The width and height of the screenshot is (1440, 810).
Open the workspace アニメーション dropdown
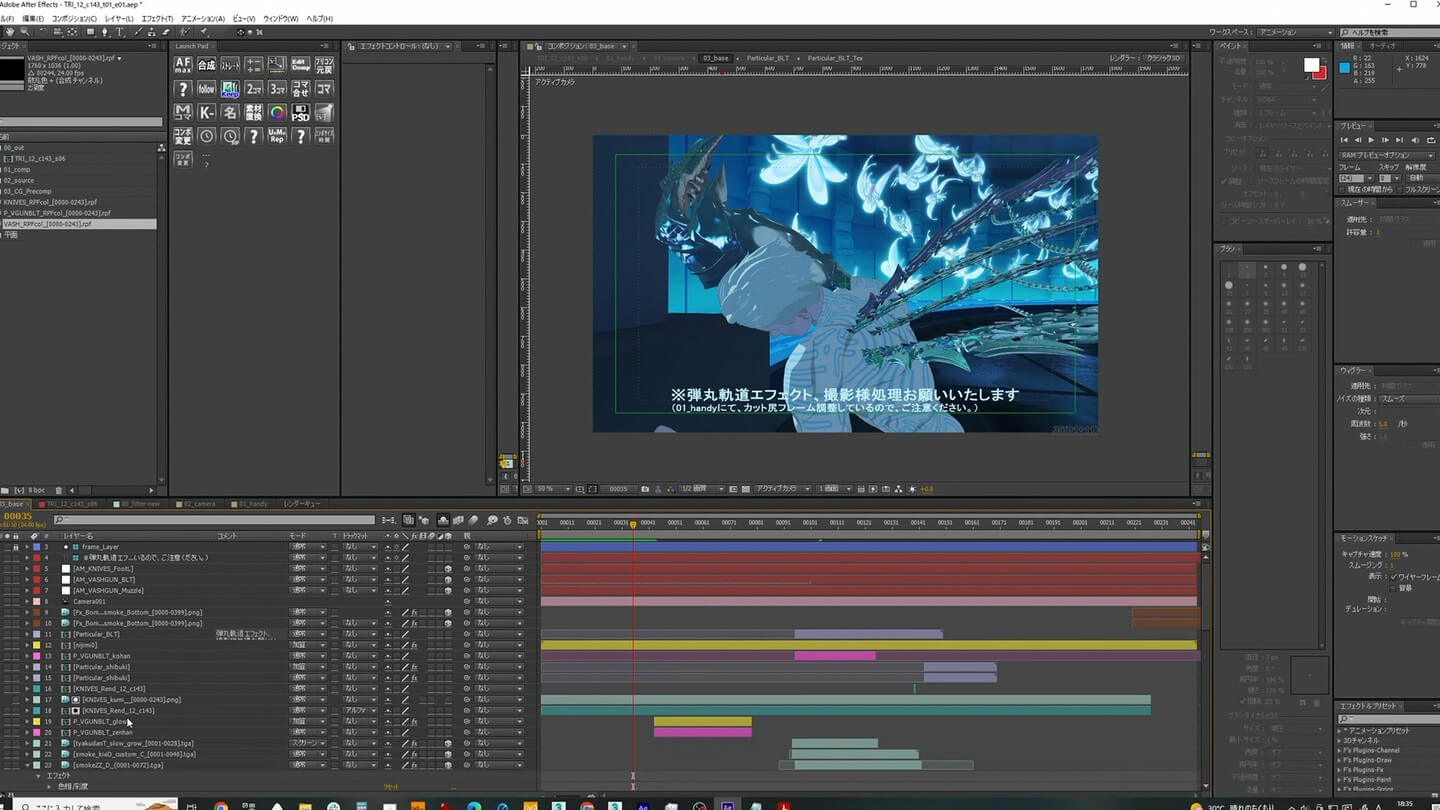coord(1295,32)
